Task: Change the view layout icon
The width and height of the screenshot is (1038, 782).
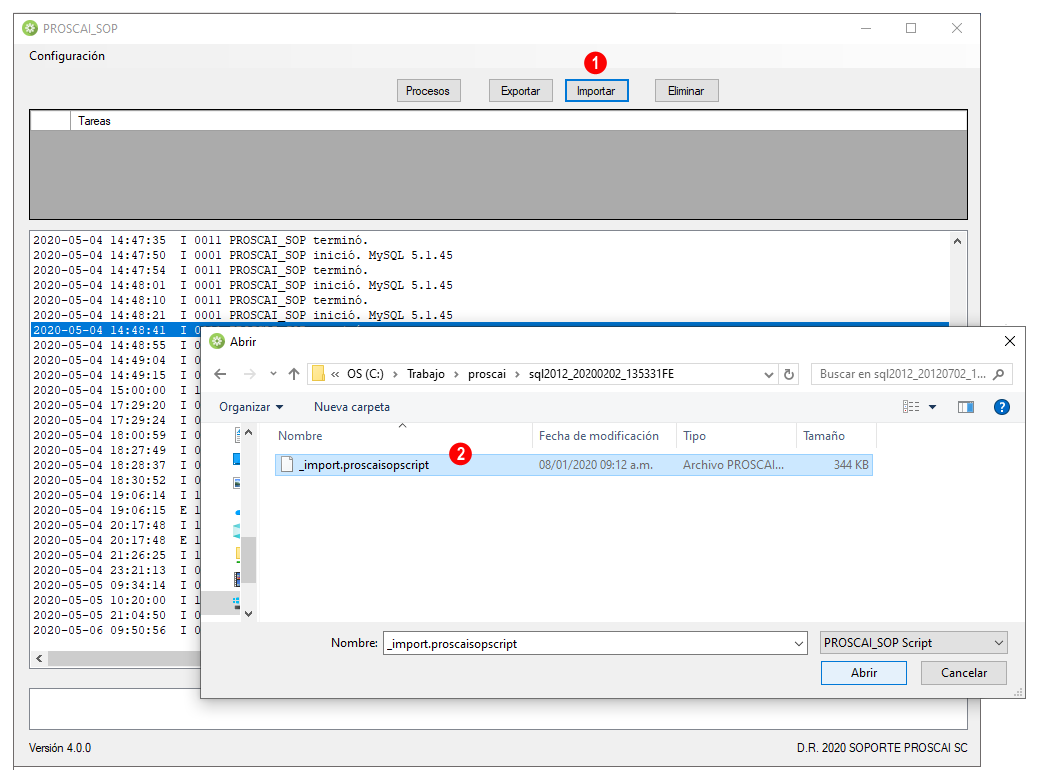Action: [x=911, y=407]
